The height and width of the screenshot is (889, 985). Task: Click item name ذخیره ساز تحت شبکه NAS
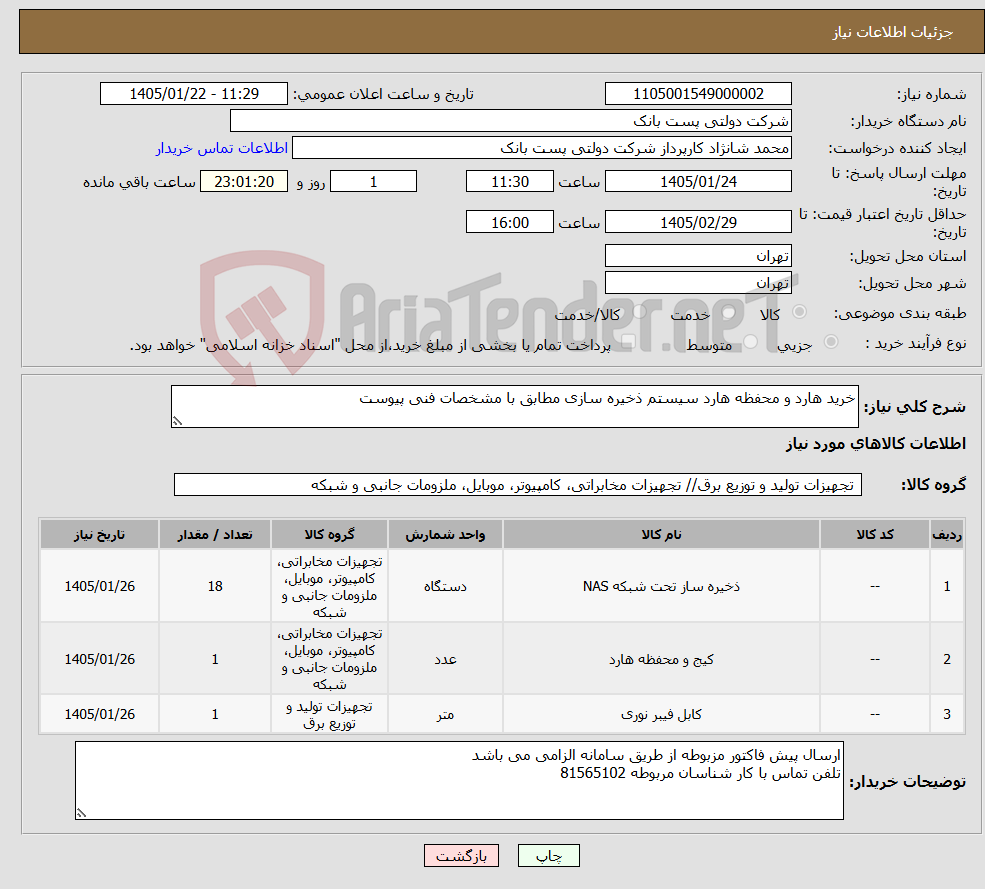click(661, 586)
